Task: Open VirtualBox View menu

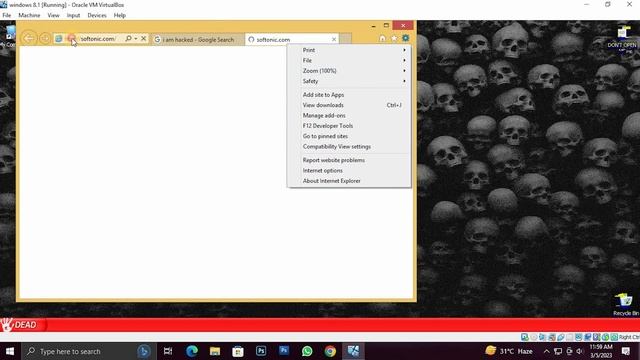Action: coord(53,15)
